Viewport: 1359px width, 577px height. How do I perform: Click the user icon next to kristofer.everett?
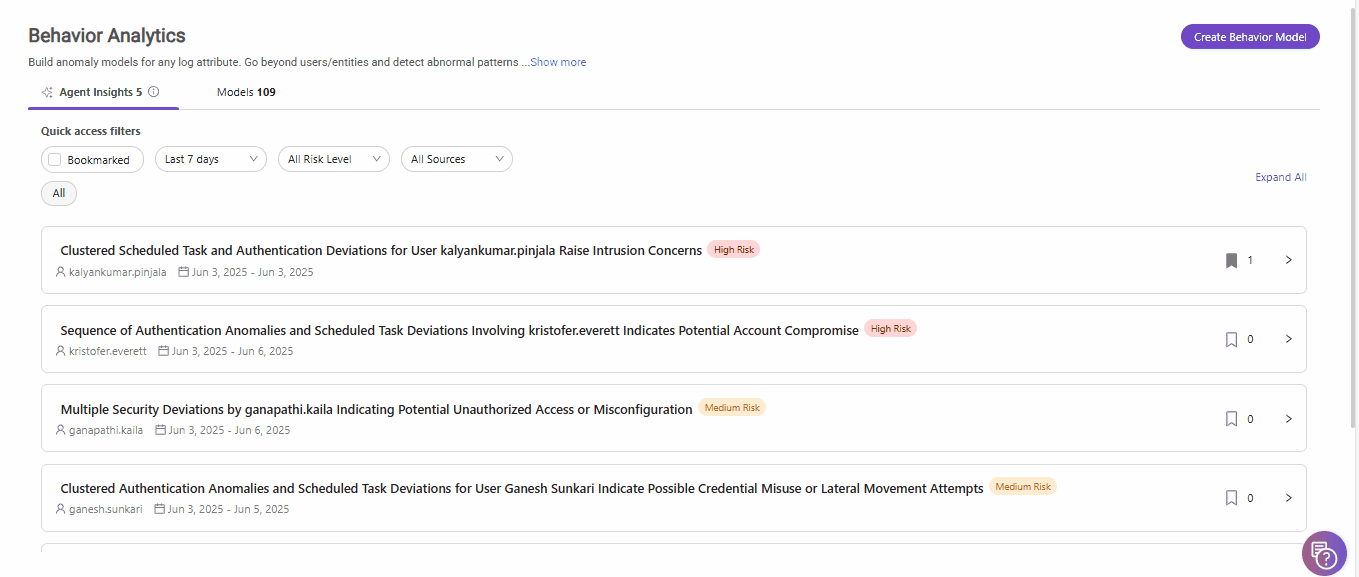(61, 351)
